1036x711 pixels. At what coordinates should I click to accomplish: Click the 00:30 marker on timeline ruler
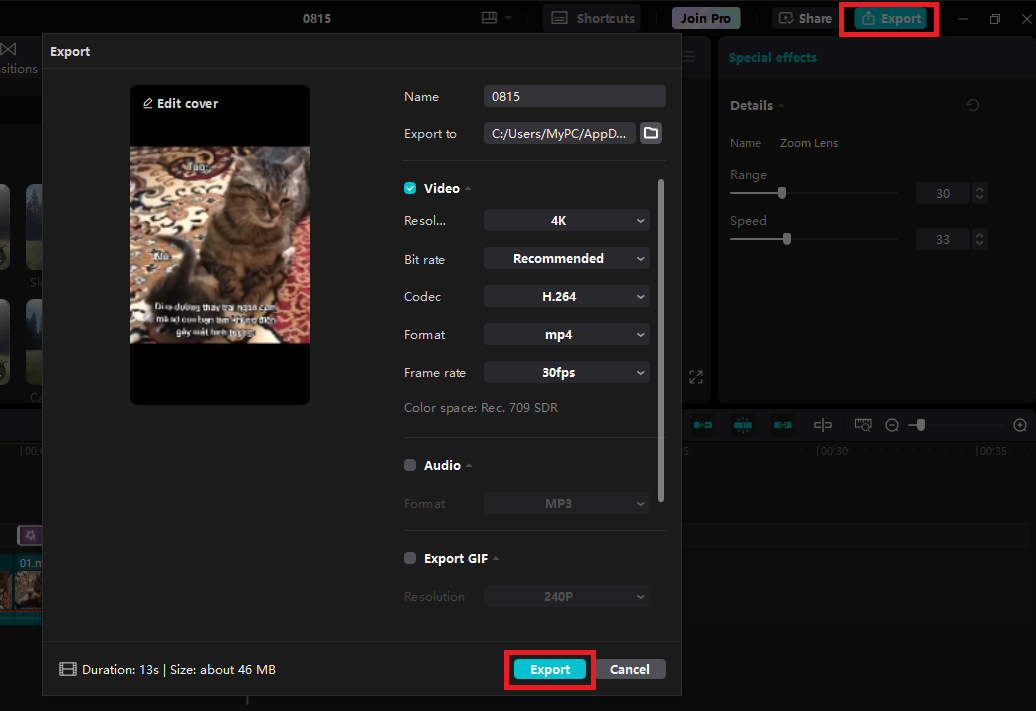832,451
